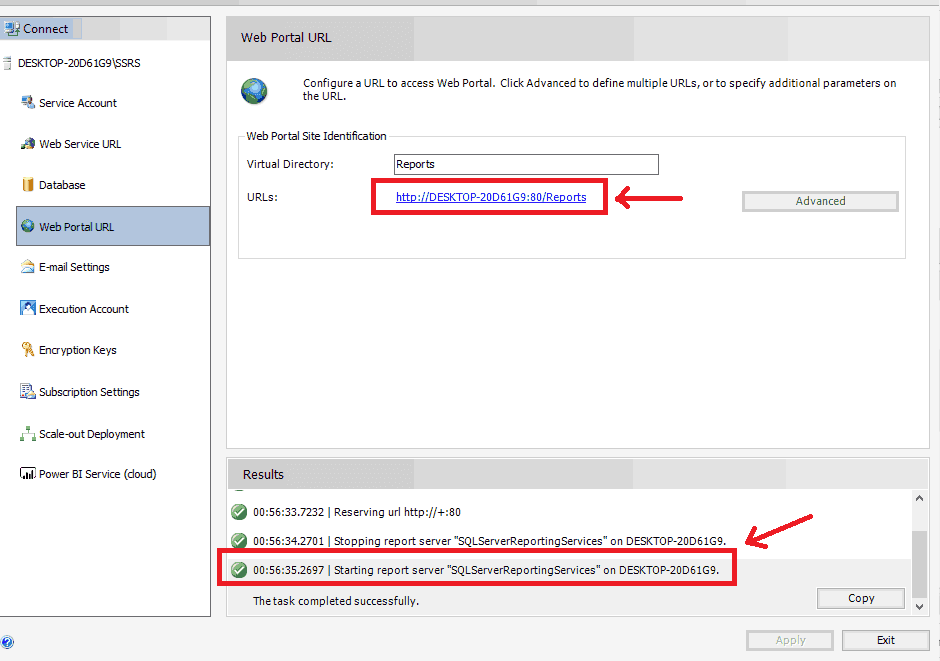Click the Execution Account icon
Image resolution: width=940 pixels, height=661 pixels.
pyautogui.click(x=28, y=309)
